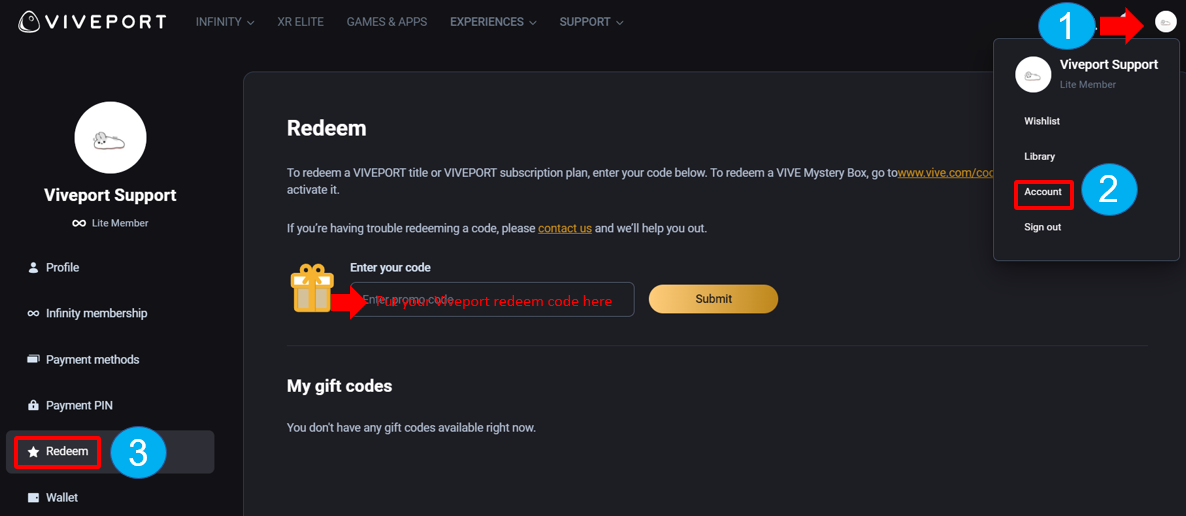Go to GAMES & APPS
The image size is (1186, 516).
click(387, 22)
